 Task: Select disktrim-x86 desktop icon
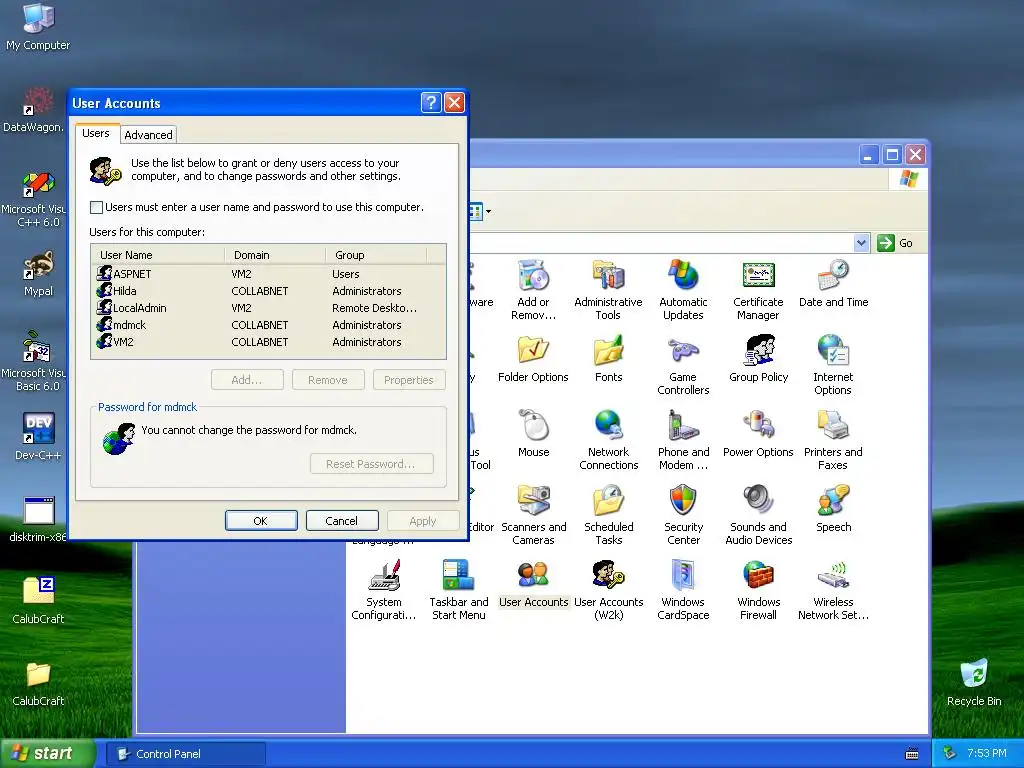(x=37, y=520)
